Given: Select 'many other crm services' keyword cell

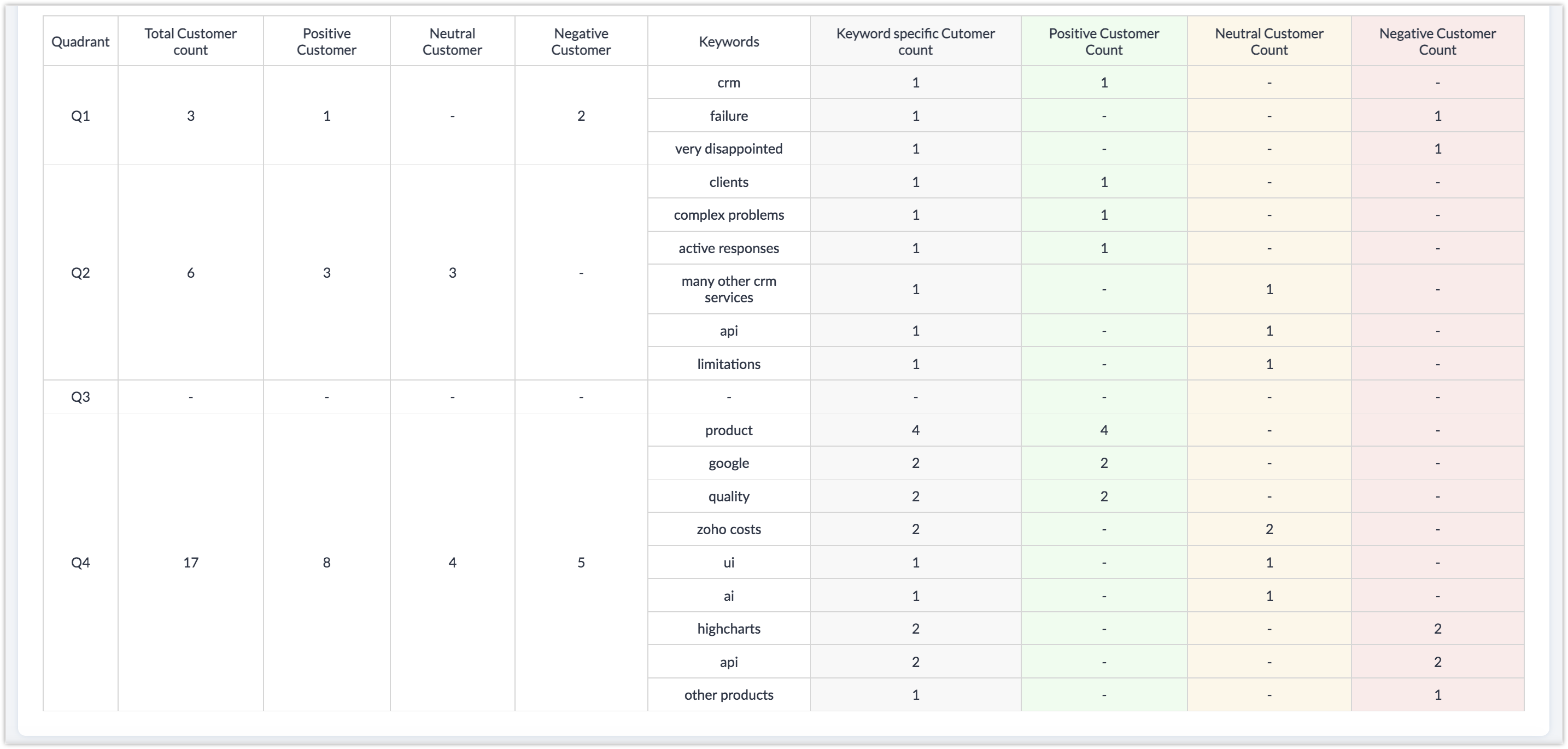Looking at the screenshot, I should 729,289.
